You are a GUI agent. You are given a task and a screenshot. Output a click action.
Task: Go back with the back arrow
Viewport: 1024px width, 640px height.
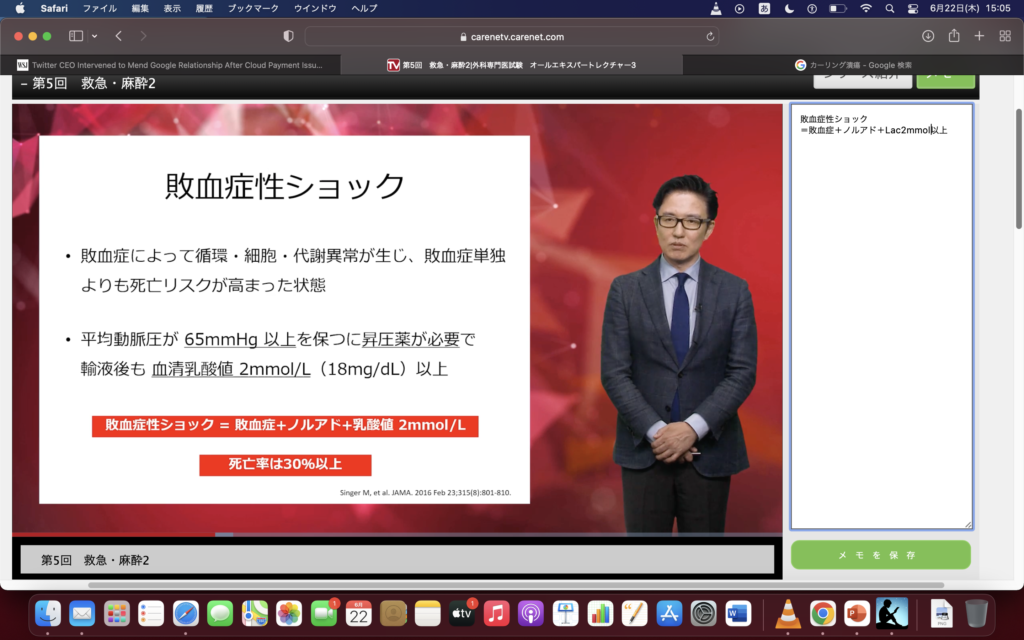tap(119, 36)
